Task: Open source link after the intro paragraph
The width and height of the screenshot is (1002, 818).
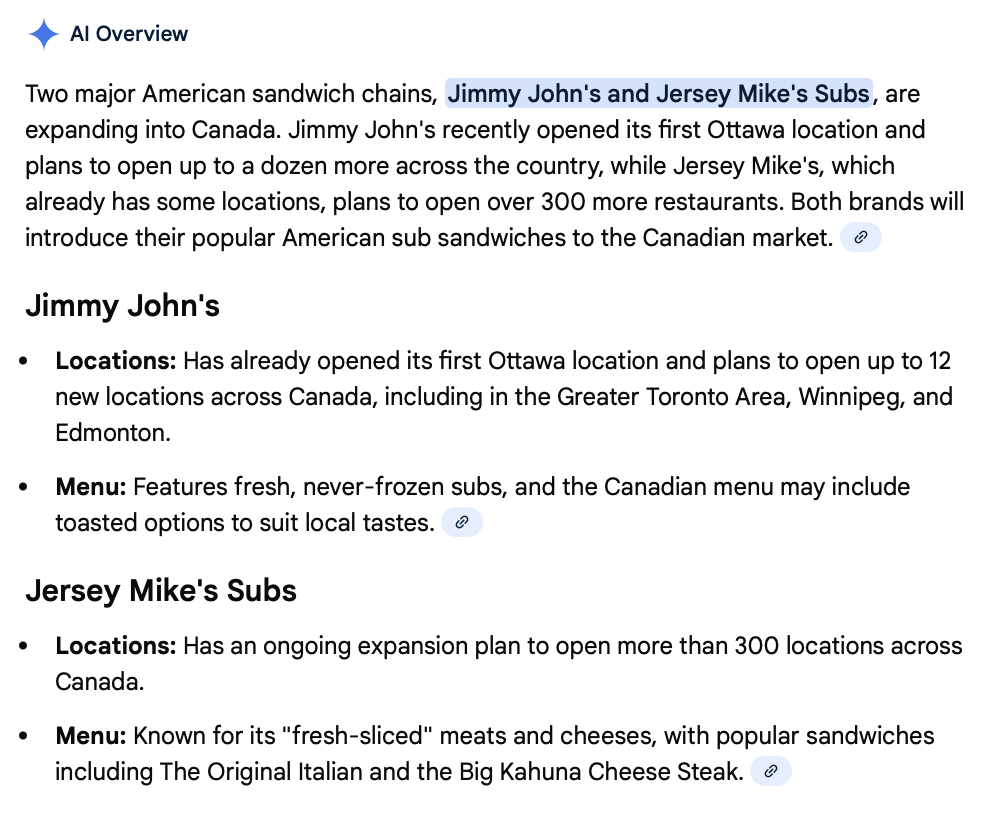Action: (860, 238)
